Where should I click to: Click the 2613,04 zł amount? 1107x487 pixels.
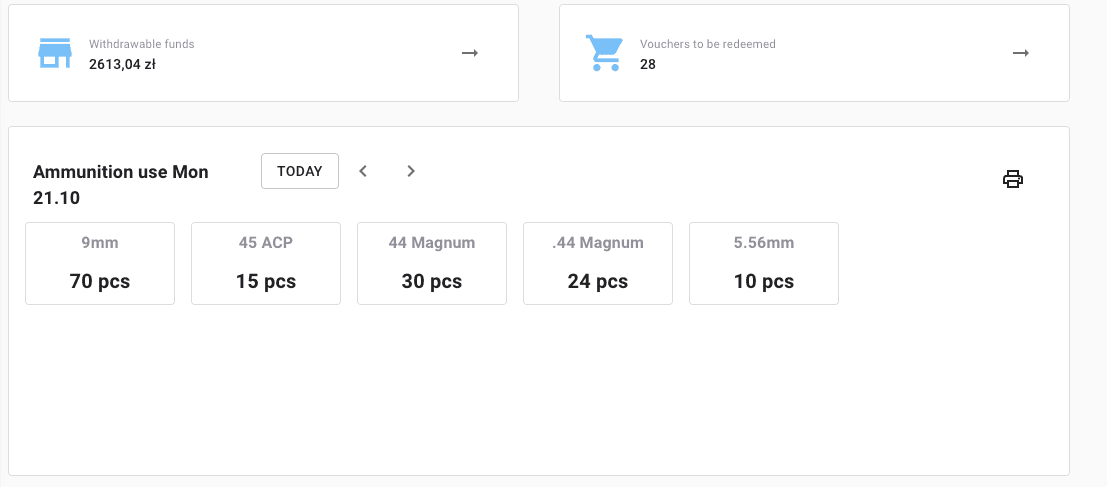(122, 65)
